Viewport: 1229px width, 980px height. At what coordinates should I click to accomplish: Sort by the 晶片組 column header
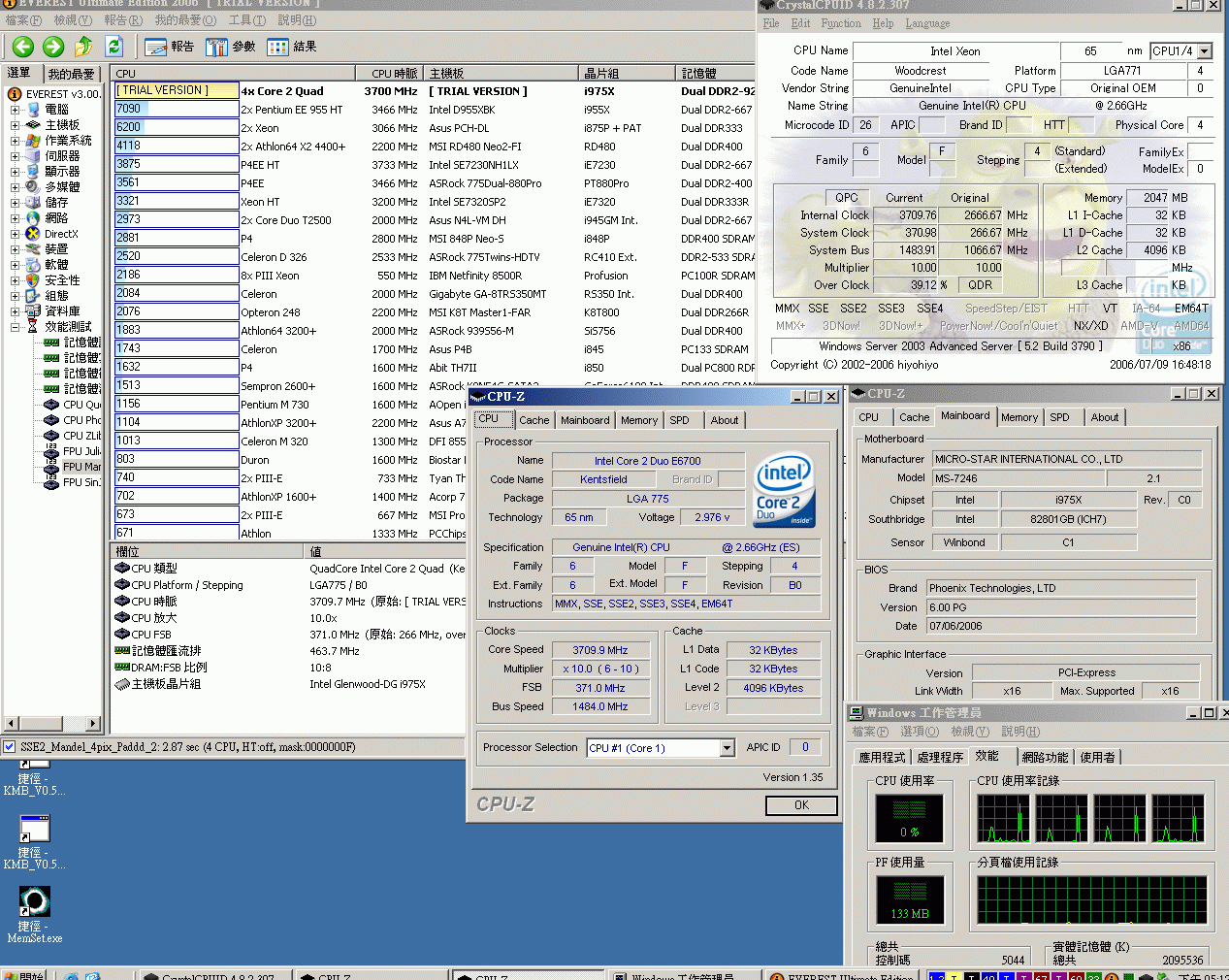[x=628, y=74]
